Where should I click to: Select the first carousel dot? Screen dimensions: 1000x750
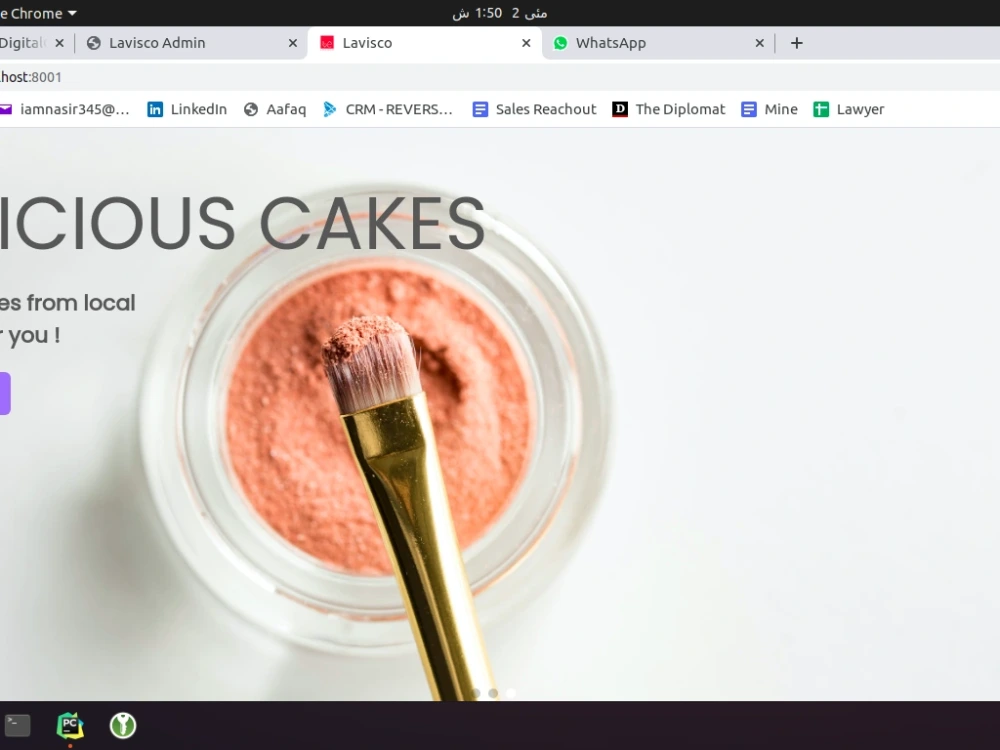(476, 693)
